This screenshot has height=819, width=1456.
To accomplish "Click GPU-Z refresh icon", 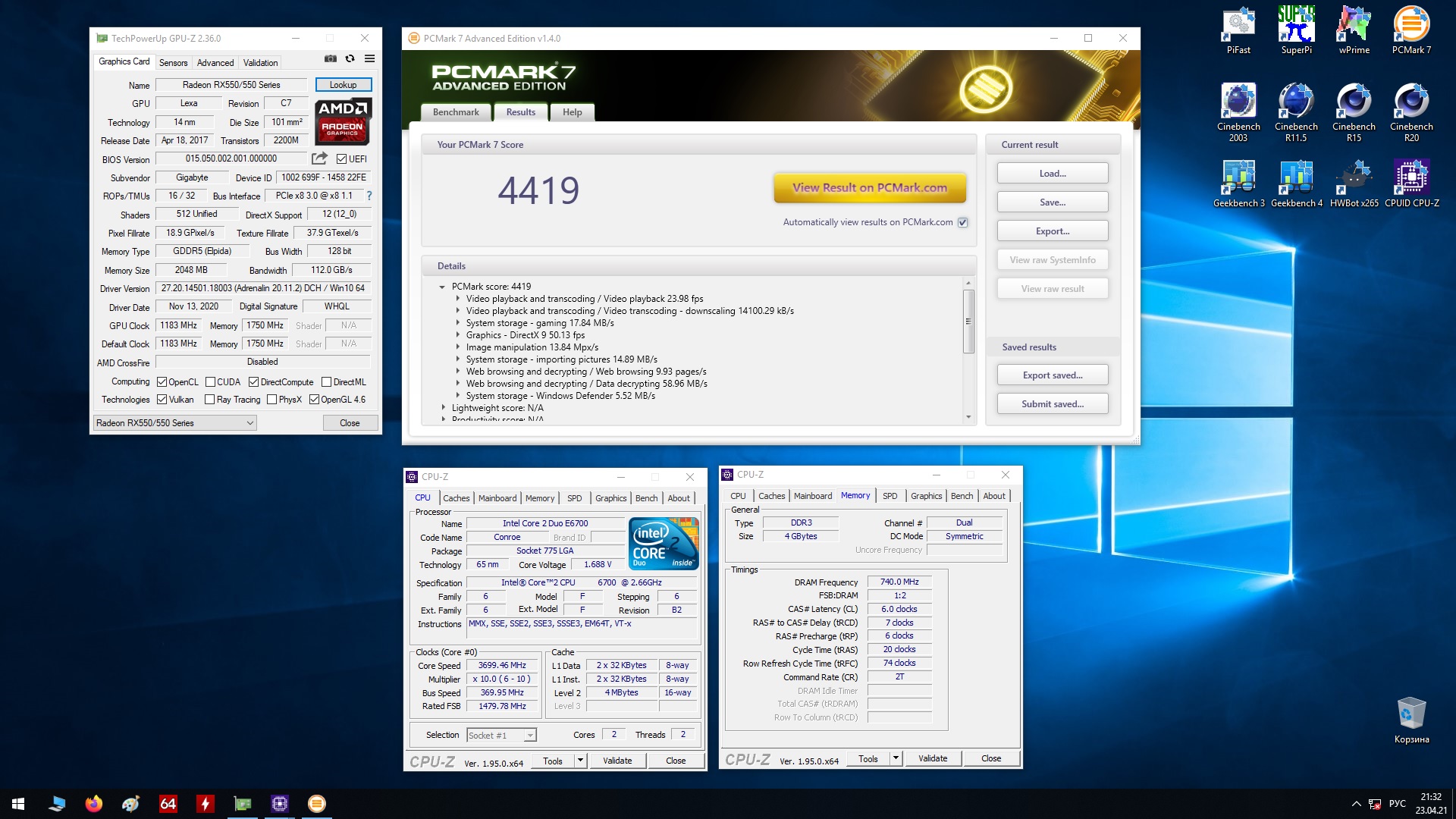I will 350,58.
